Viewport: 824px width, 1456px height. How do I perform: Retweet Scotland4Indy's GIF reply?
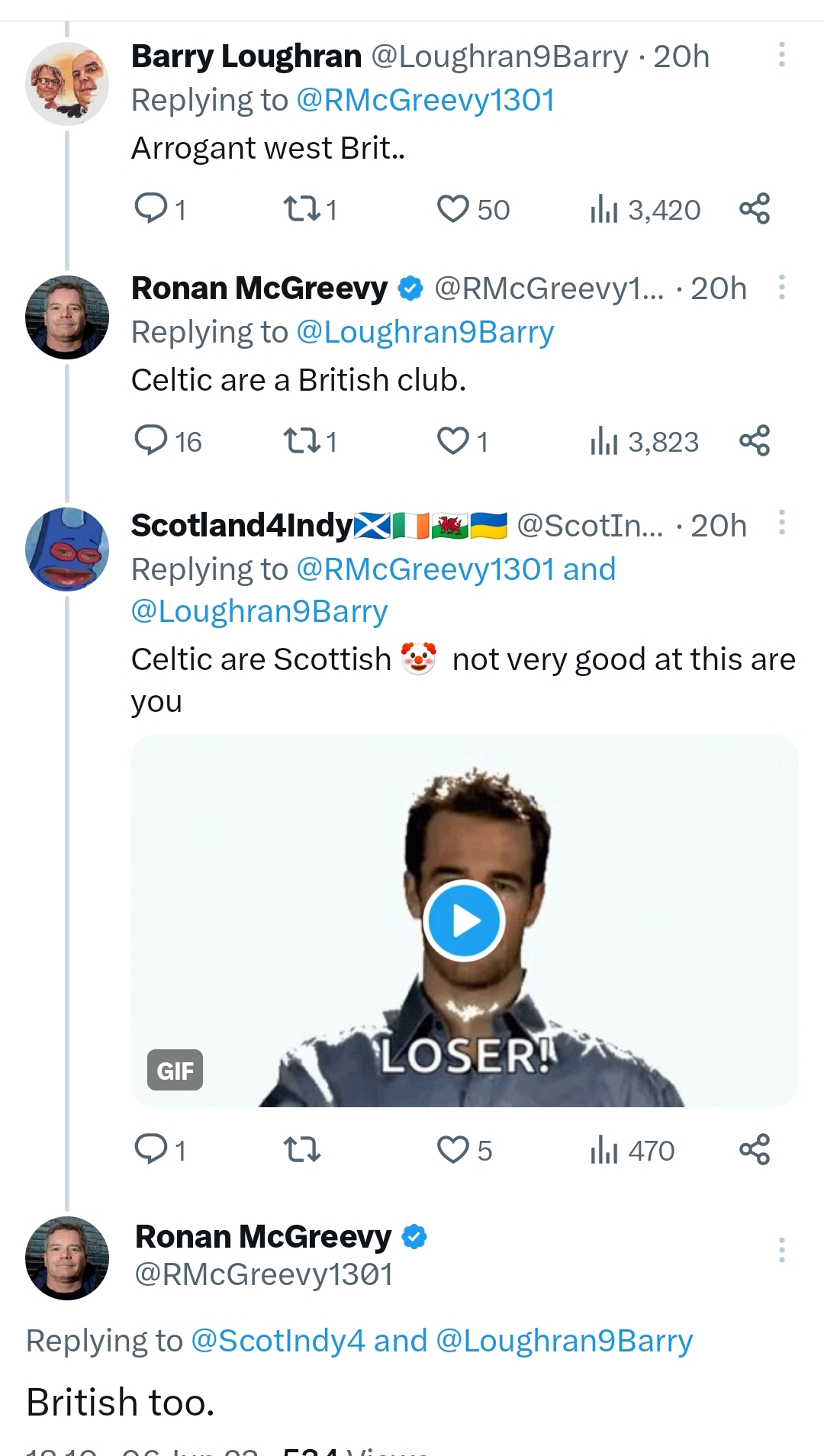point(302,1149)
